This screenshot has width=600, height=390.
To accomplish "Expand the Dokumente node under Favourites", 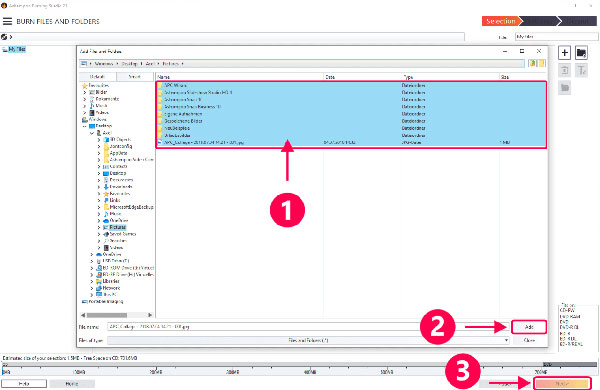I will pyautogui.click(x=85, y=99).
